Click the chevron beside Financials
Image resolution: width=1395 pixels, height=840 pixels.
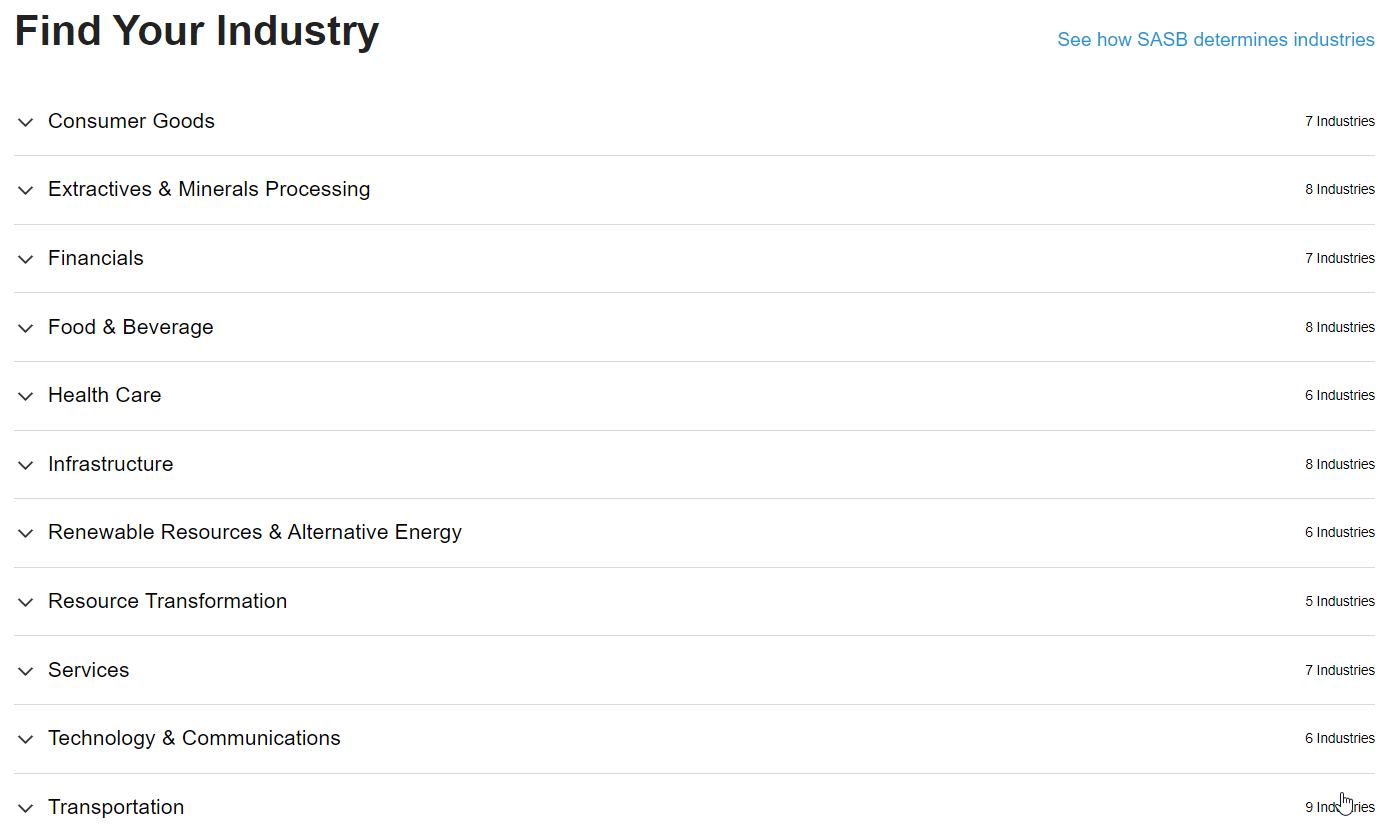click(x=26, y=259)
